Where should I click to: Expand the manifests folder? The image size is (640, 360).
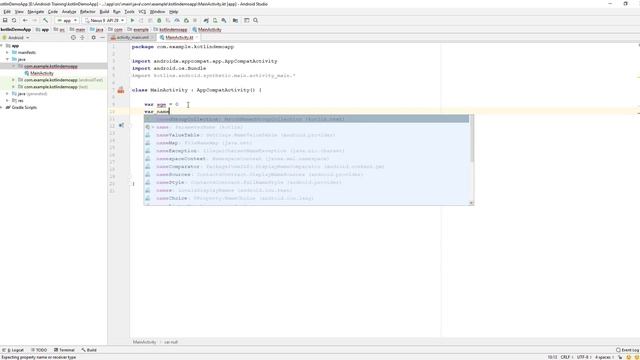pos(7,52)
